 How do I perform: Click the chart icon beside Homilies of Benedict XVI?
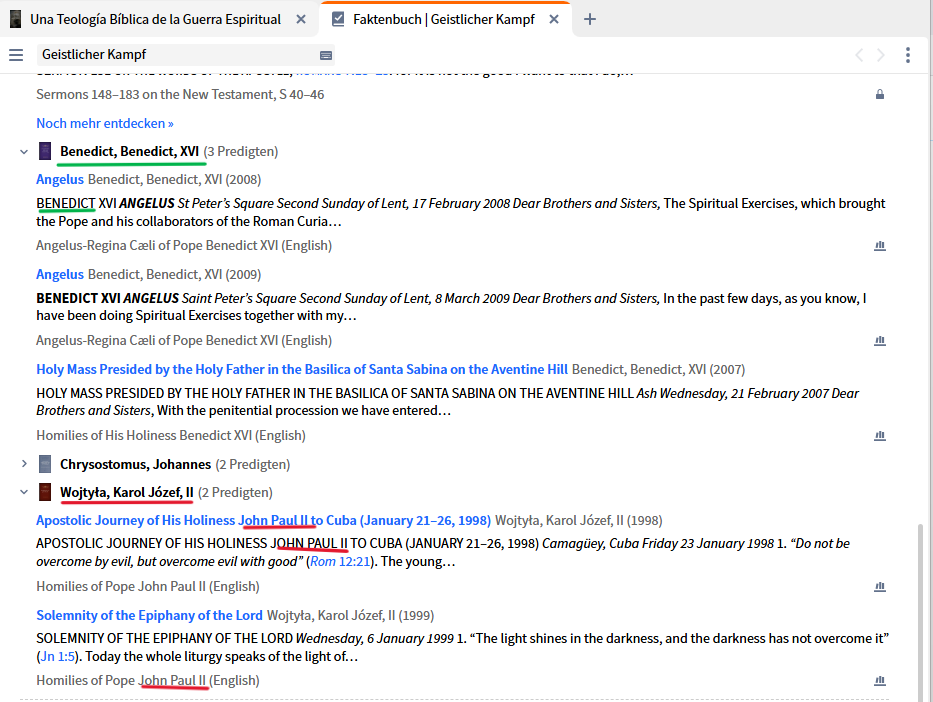coord(880,435)
